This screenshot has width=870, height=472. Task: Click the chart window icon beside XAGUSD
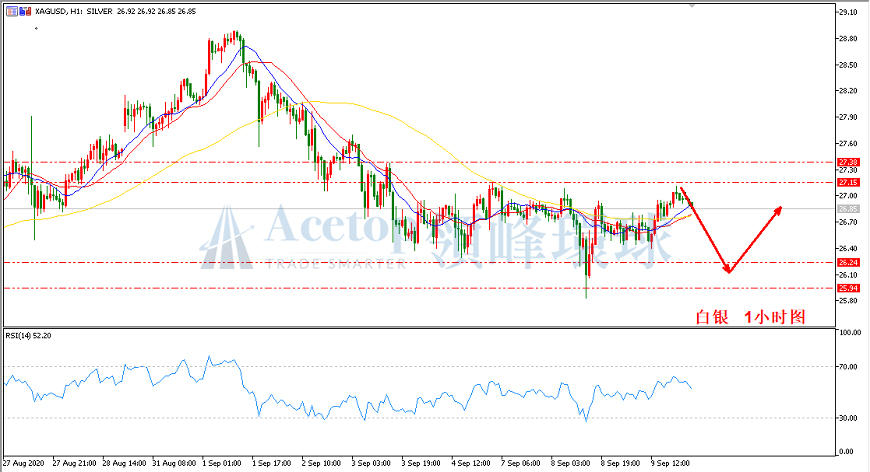[x=12, y=11]
